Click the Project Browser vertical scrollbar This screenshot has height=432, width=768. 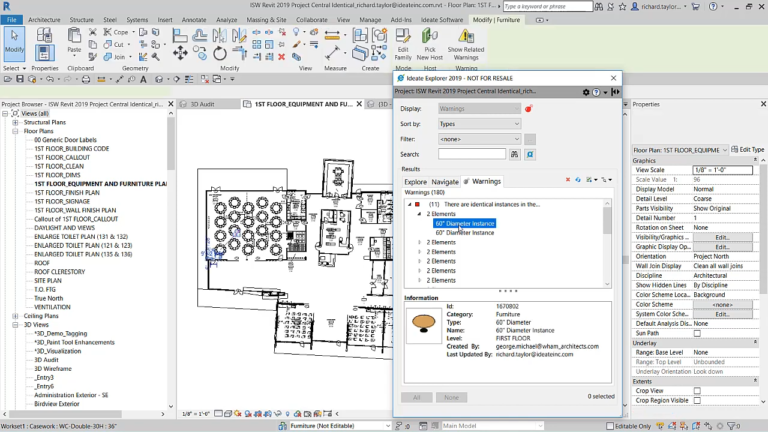coord(170,146)
